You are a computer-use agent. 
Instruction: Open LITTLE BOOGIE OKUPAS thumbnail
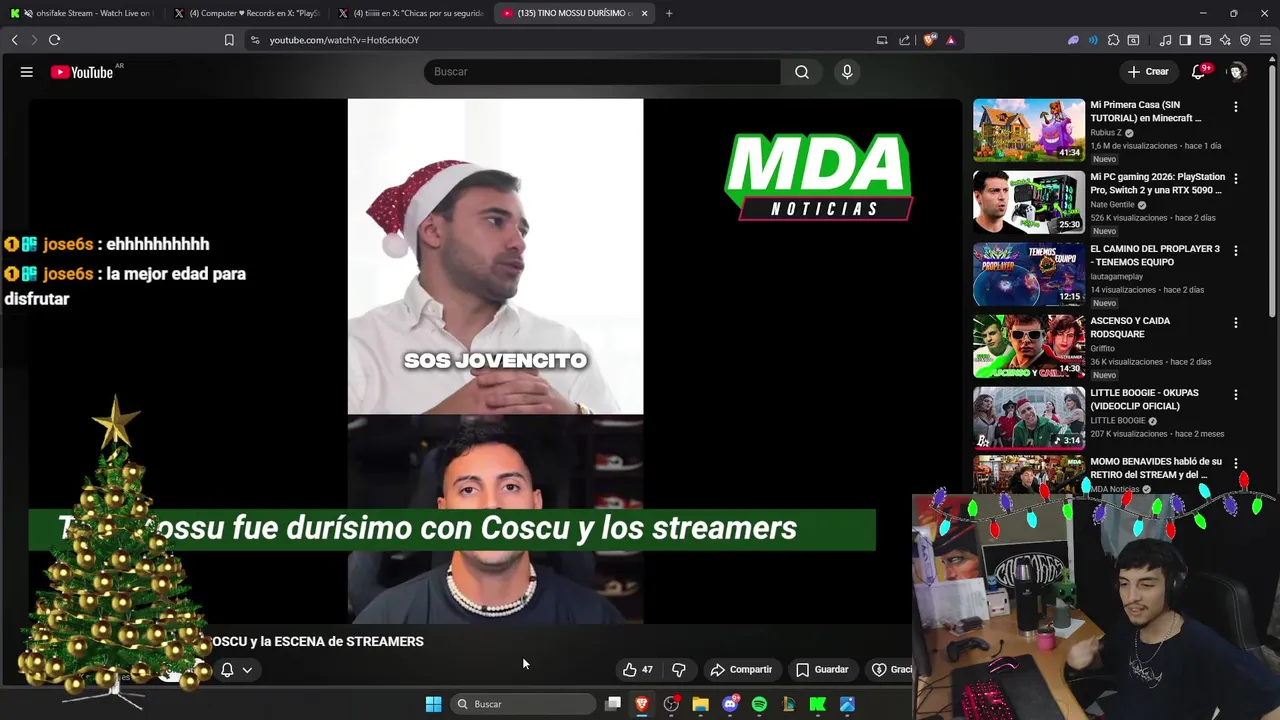click(x=1029, y=418)
